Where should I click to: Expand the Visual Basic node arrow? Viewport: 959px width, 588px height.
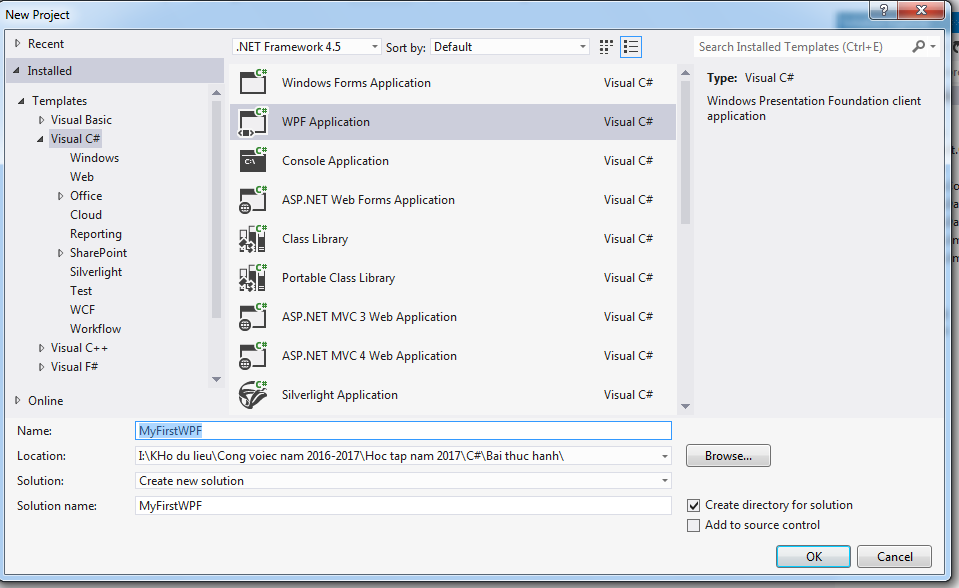coord(41,120)
